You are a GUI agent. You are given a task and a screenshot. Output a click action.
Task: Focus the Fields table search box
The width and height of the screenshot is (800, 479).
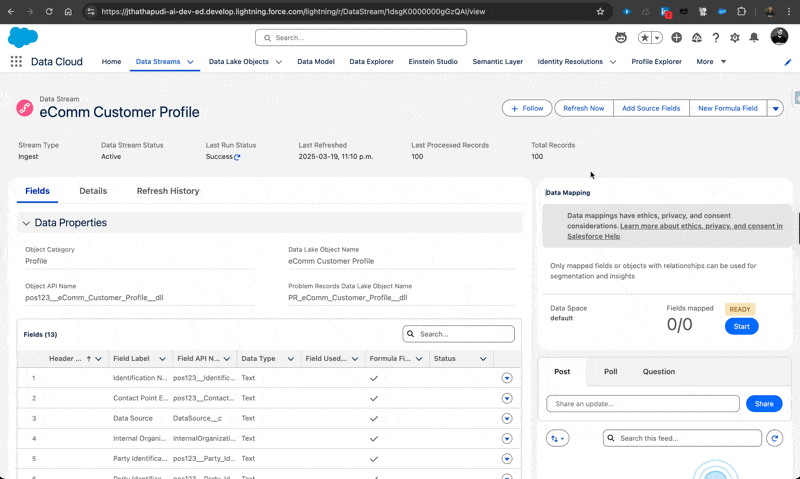(458, 334)
